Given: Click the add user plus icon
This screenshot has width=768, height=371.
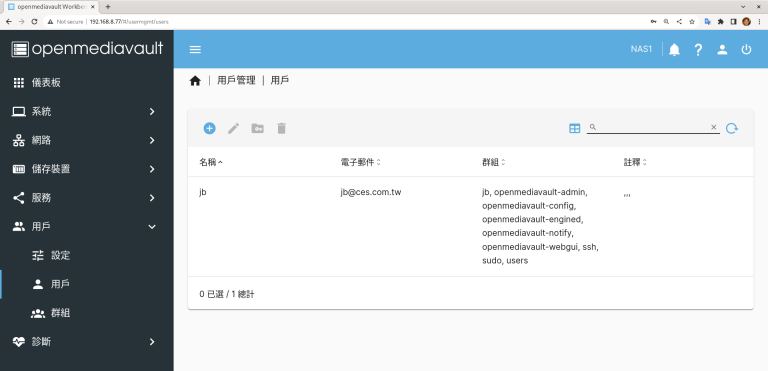Looking at the screenshot, I should 210,128.
